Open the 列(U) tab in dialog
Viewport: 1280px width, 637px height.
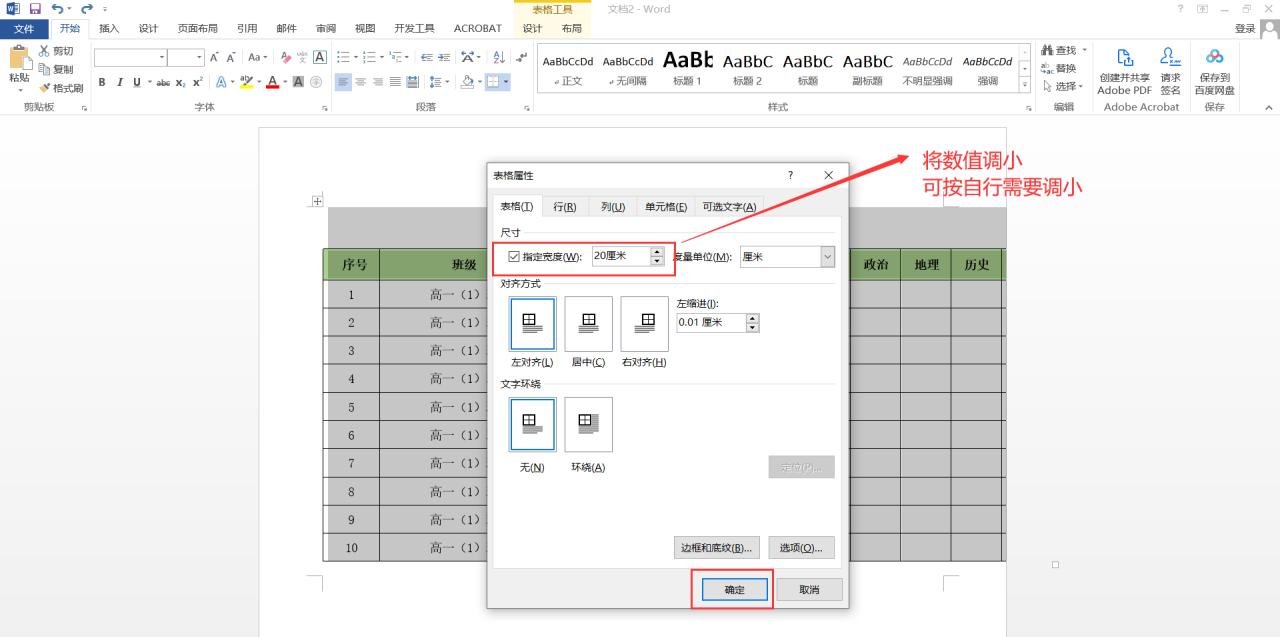[x=613, y=207]
